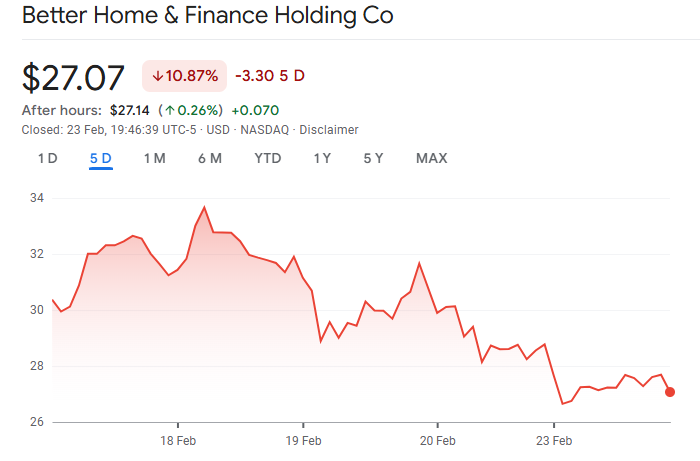Screen dimensions: 700x461
Task: Click the 23 Feb axis date
Action: (x=553, y=440)
